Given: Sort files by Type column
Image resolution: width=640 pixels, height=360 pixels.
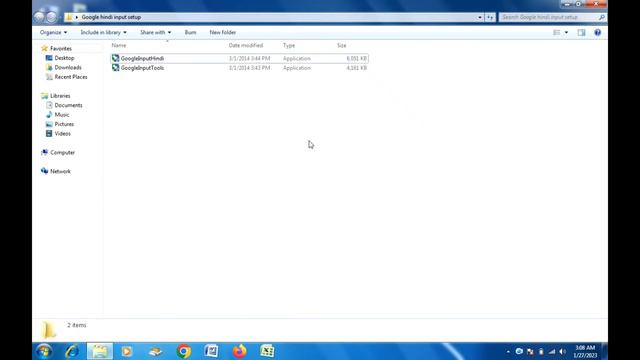Looking at the screenshot, I should pos(289,45).
